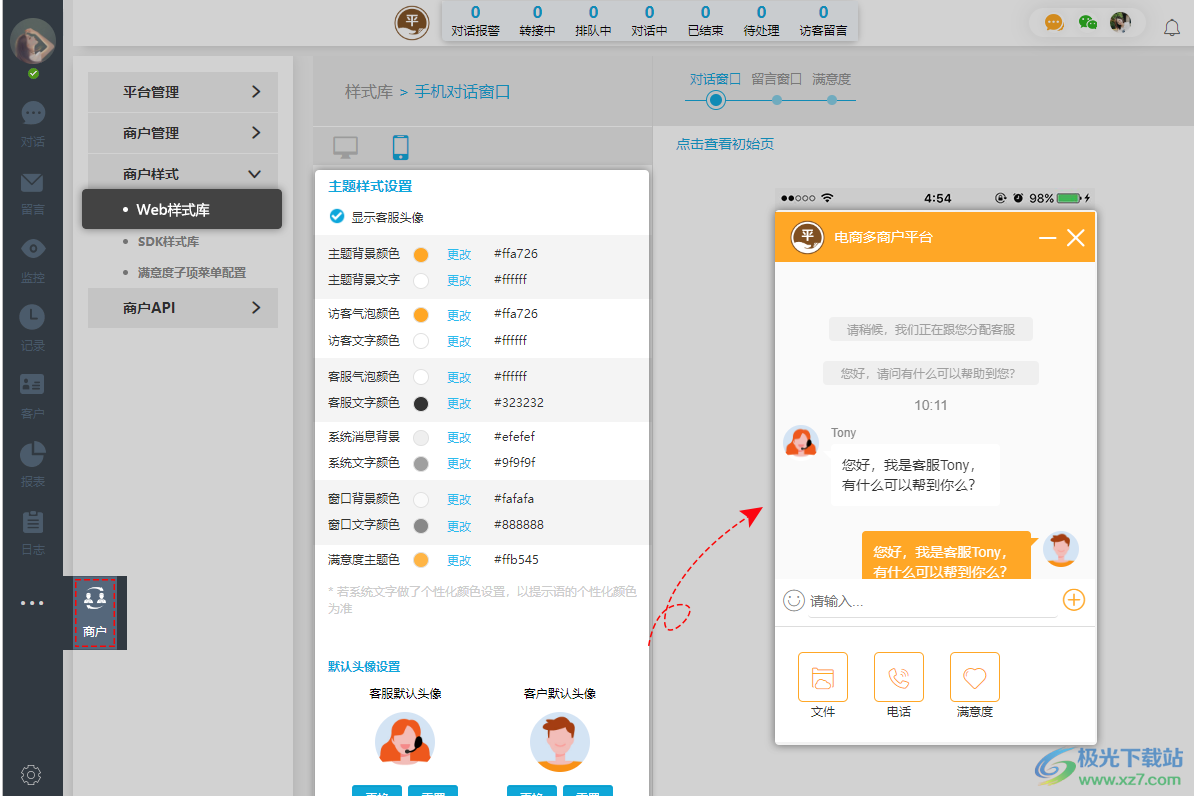The width and height of the screenshot is (1194, 796).
Task: Select the mobile phone preview toggle
Action: (x=400, y=145)
